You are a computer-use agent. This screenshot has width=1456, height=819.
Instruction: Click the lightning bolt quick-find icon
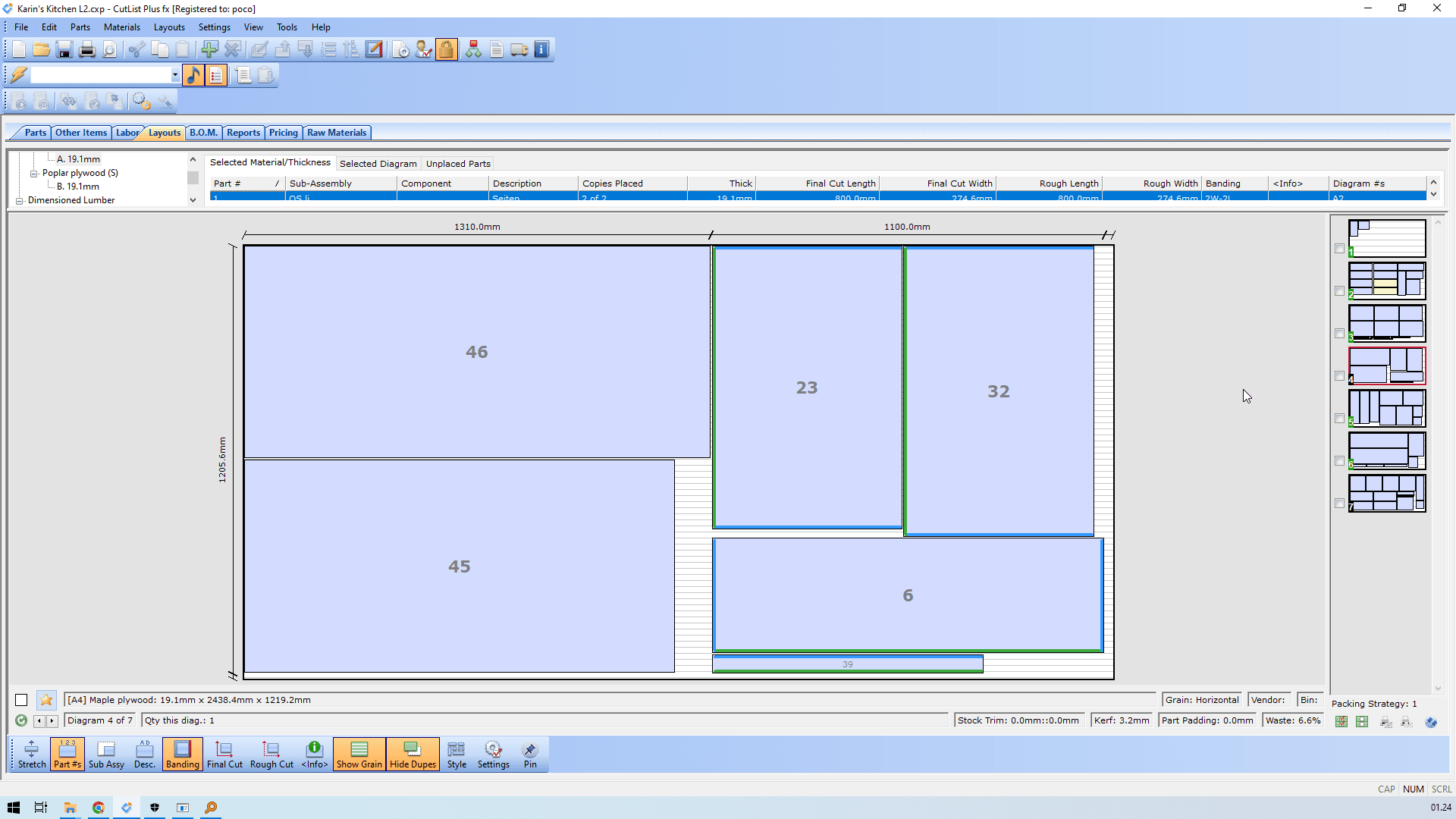[x=19, y=75]
